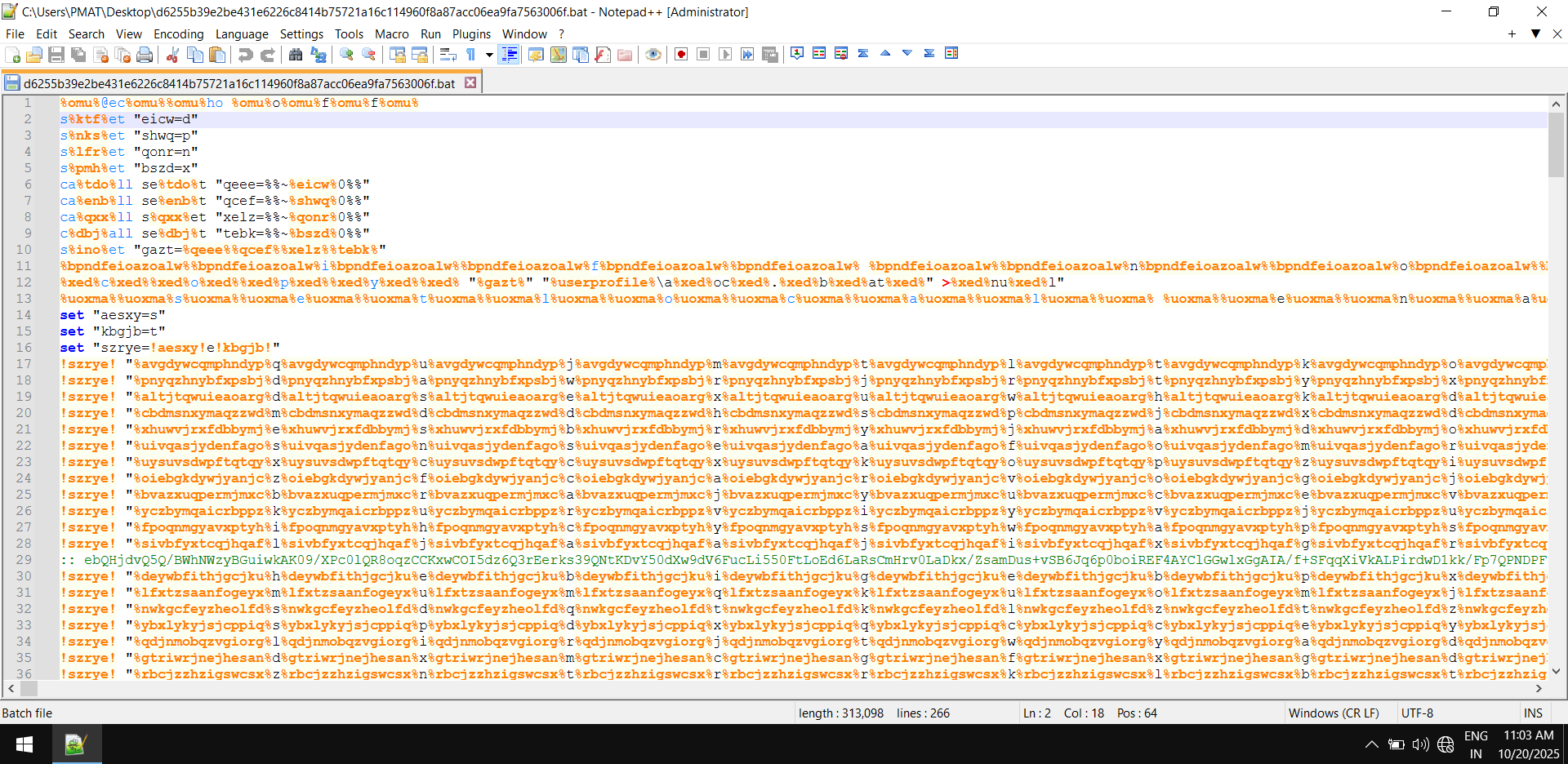Start macro recording with red record icon
Image resolution: width=1568 pixels, height=764 pixels.
coord(681,55)
